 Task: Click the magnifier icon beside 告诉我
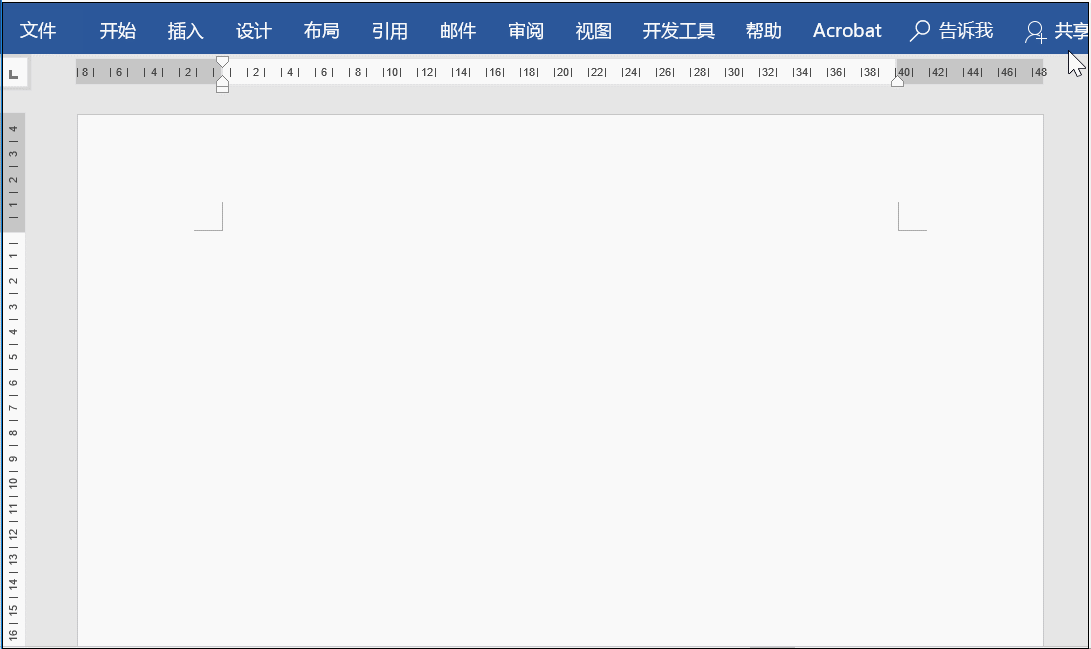click(920, 31)
